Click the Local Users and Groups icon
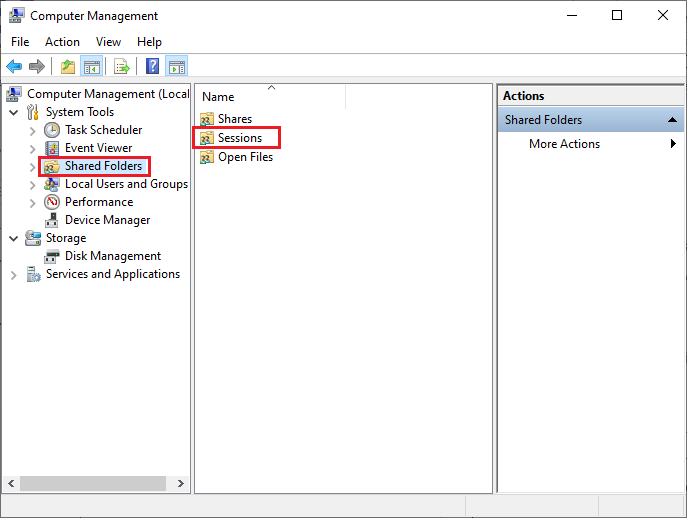This screenshot has height=518, width=687. click(52, 184)
